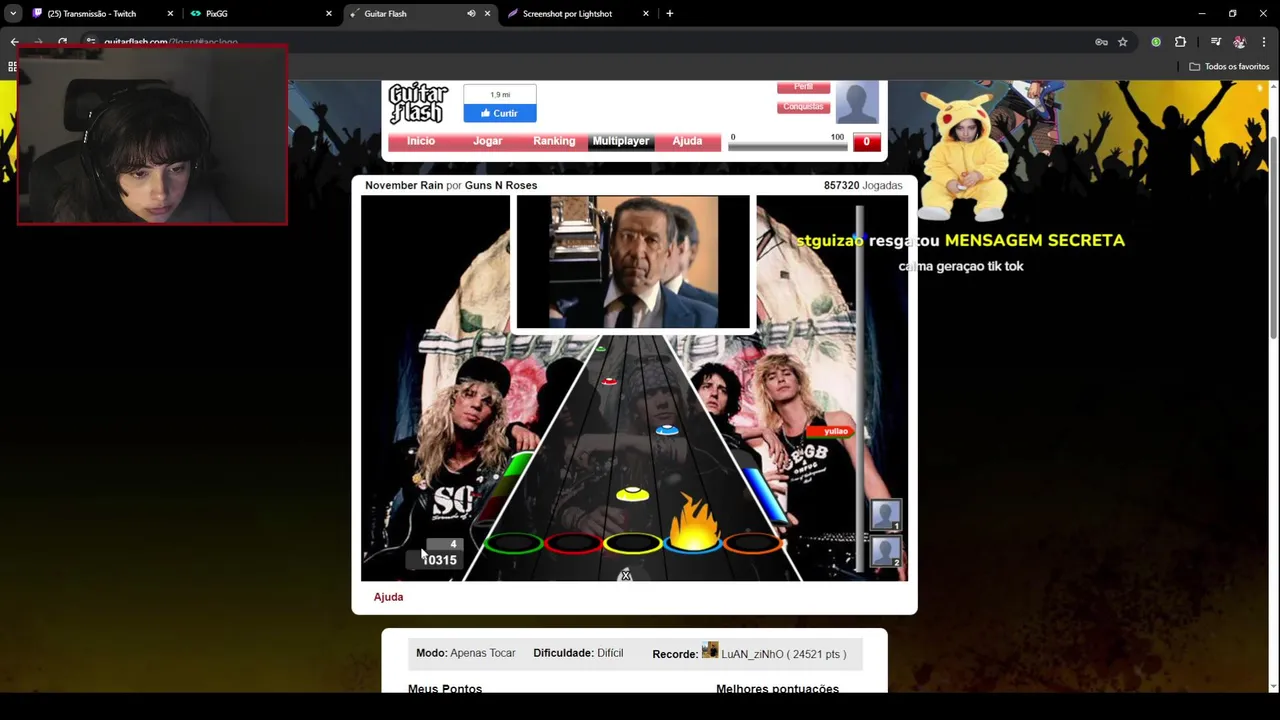The image size is (1280, 720).
Task: Click the flaming blue fret button
Action: [x=692, y=540]
